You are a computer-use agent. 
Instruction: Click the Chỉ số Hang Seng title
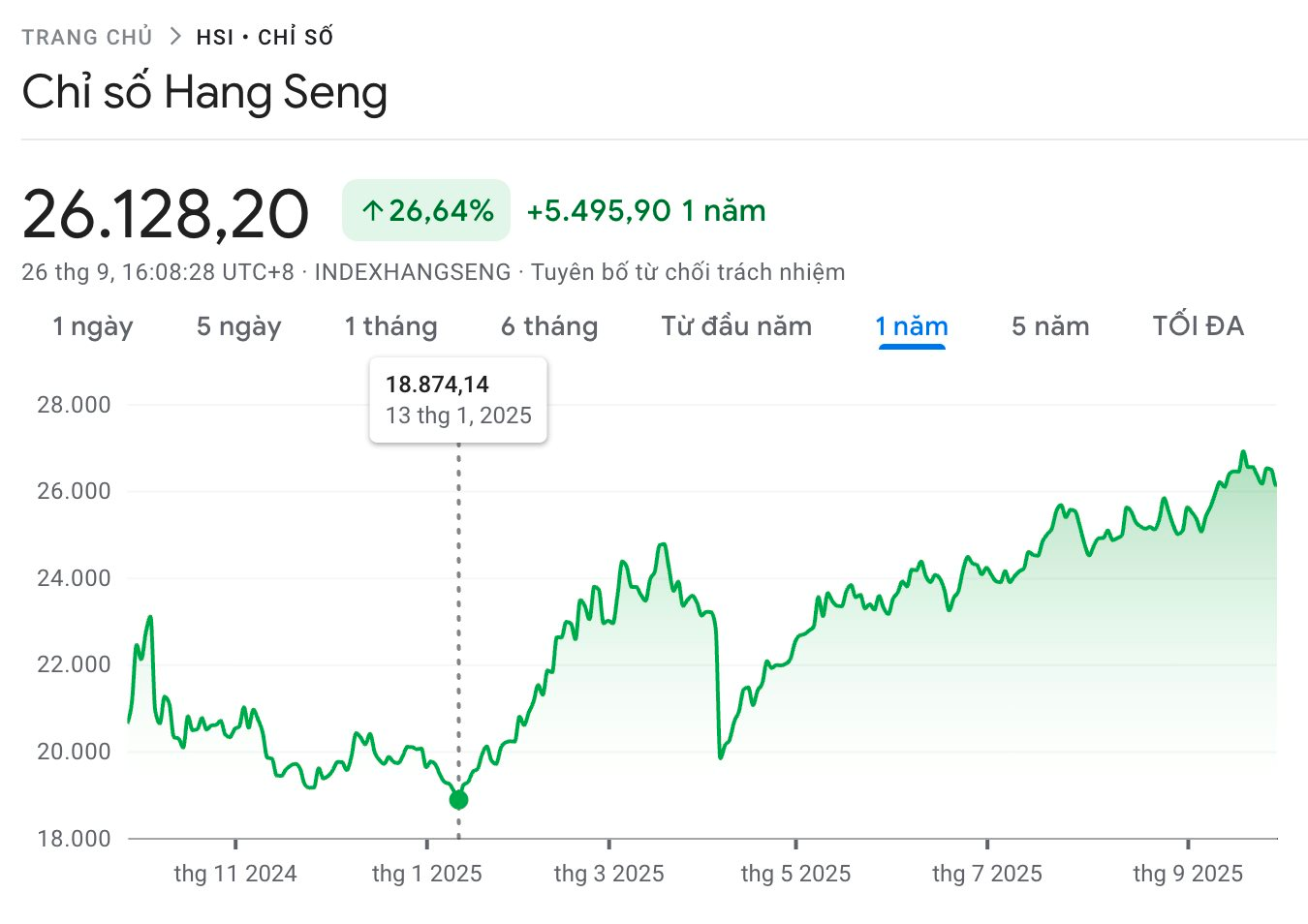204,93
